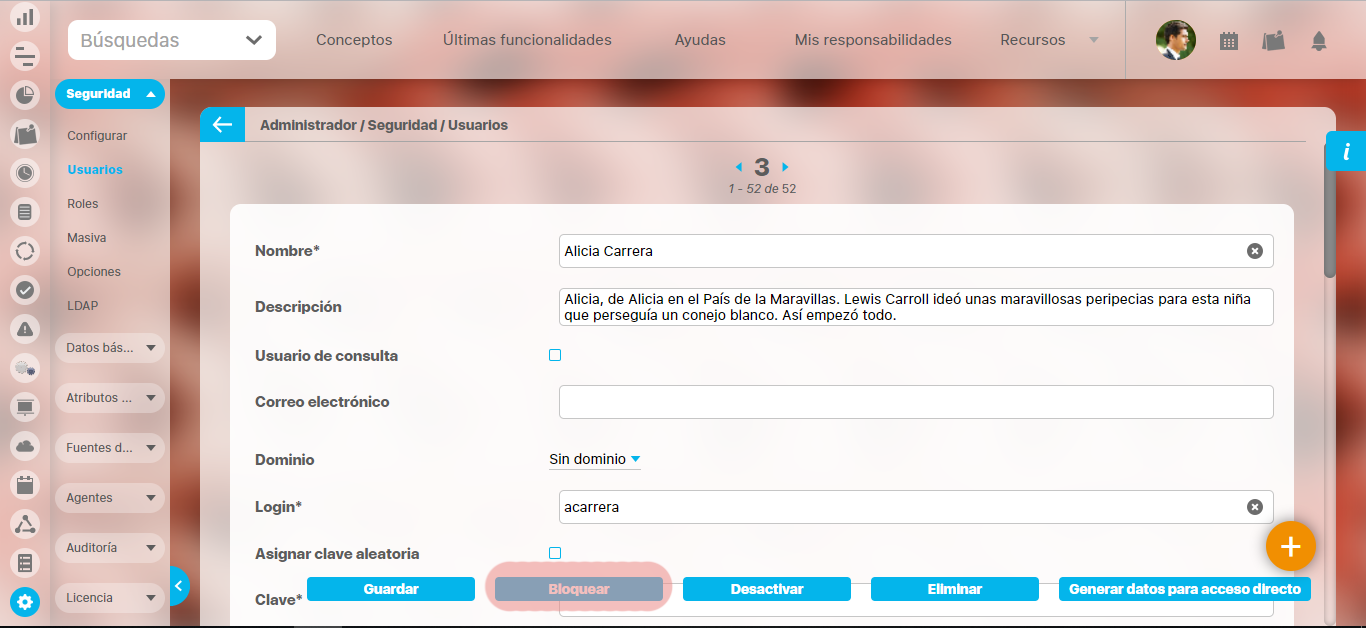Open the Roles menu item
The height and width of the screenshot is (628, 1366).
pos(83,204)
